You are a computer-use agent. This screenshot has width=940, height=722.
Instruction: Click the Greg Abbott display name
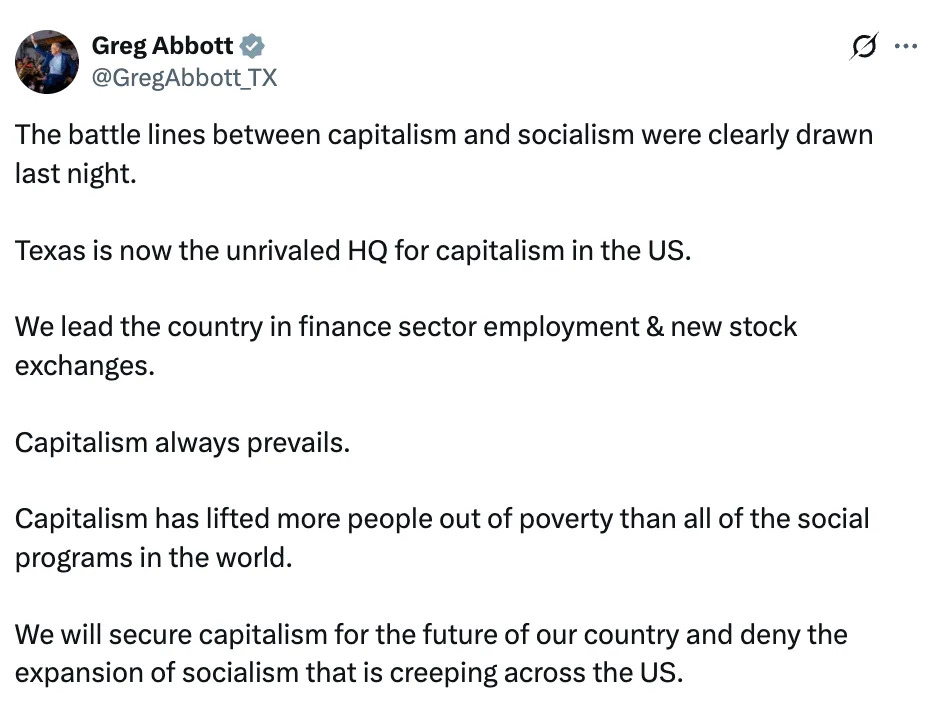point(162,46)
